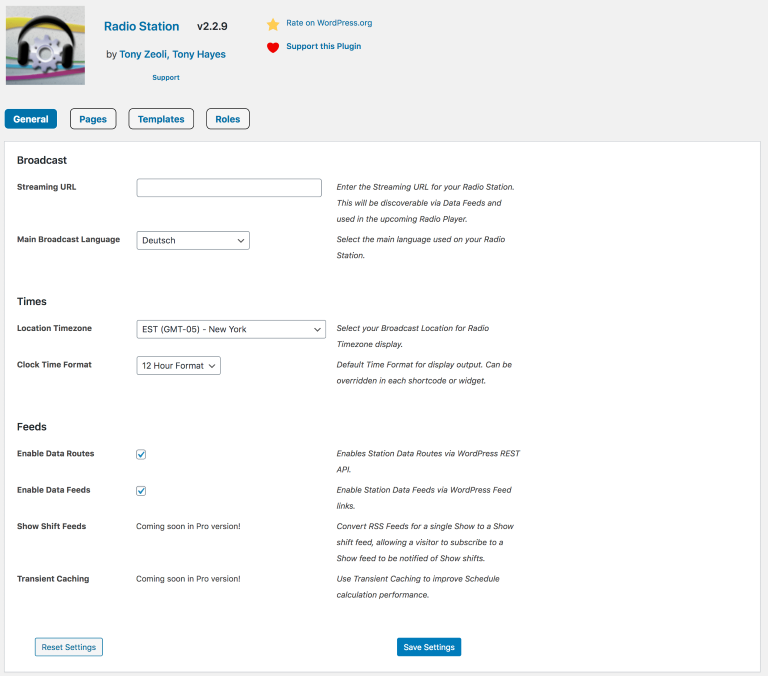Follow the Support this Plugin link
The height and width of the screenshot is (676, 768).
click(323, 46)
